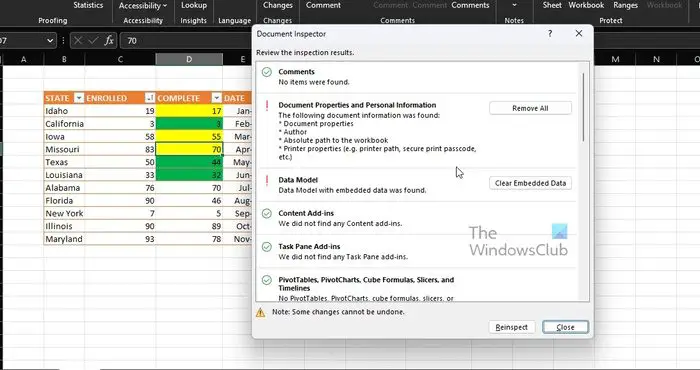Open the ENROLLED column filter dropdown
This screenshot has height=370, width=700.
(x=150, y=98)
